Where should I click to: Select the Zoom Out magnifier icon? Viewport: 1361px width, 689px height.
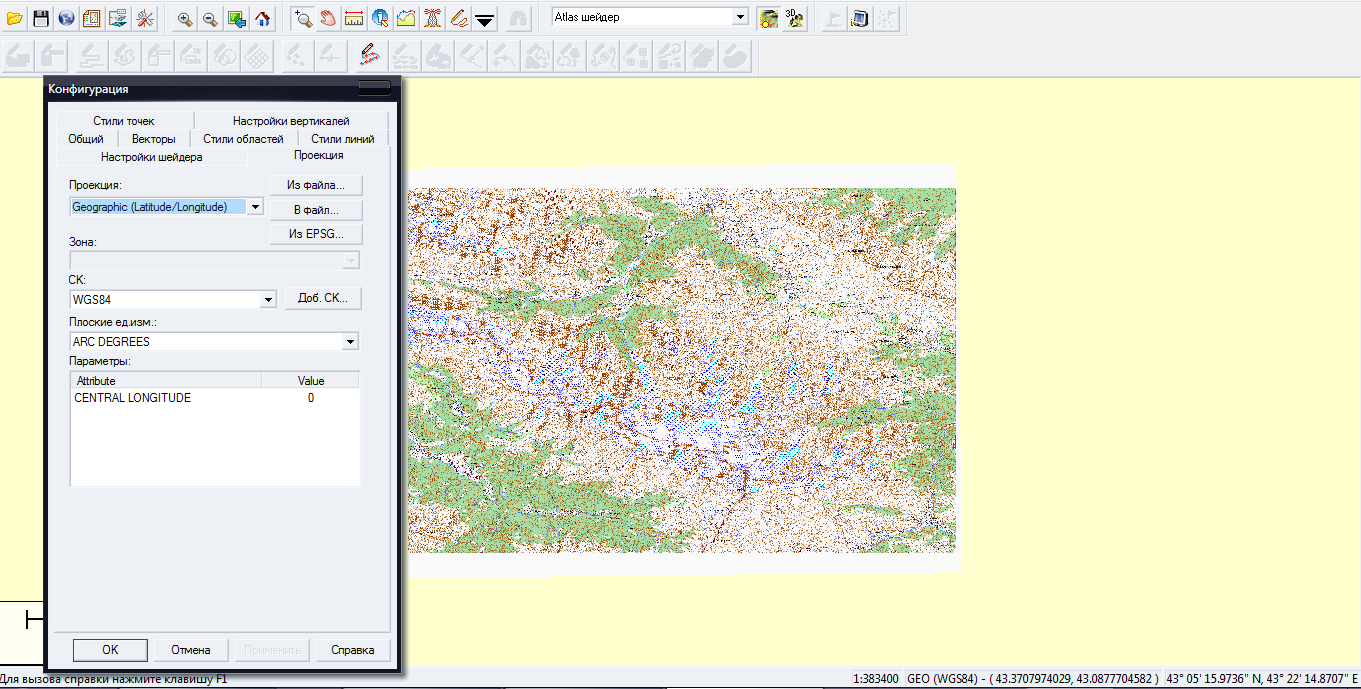[x=210, y=18]
